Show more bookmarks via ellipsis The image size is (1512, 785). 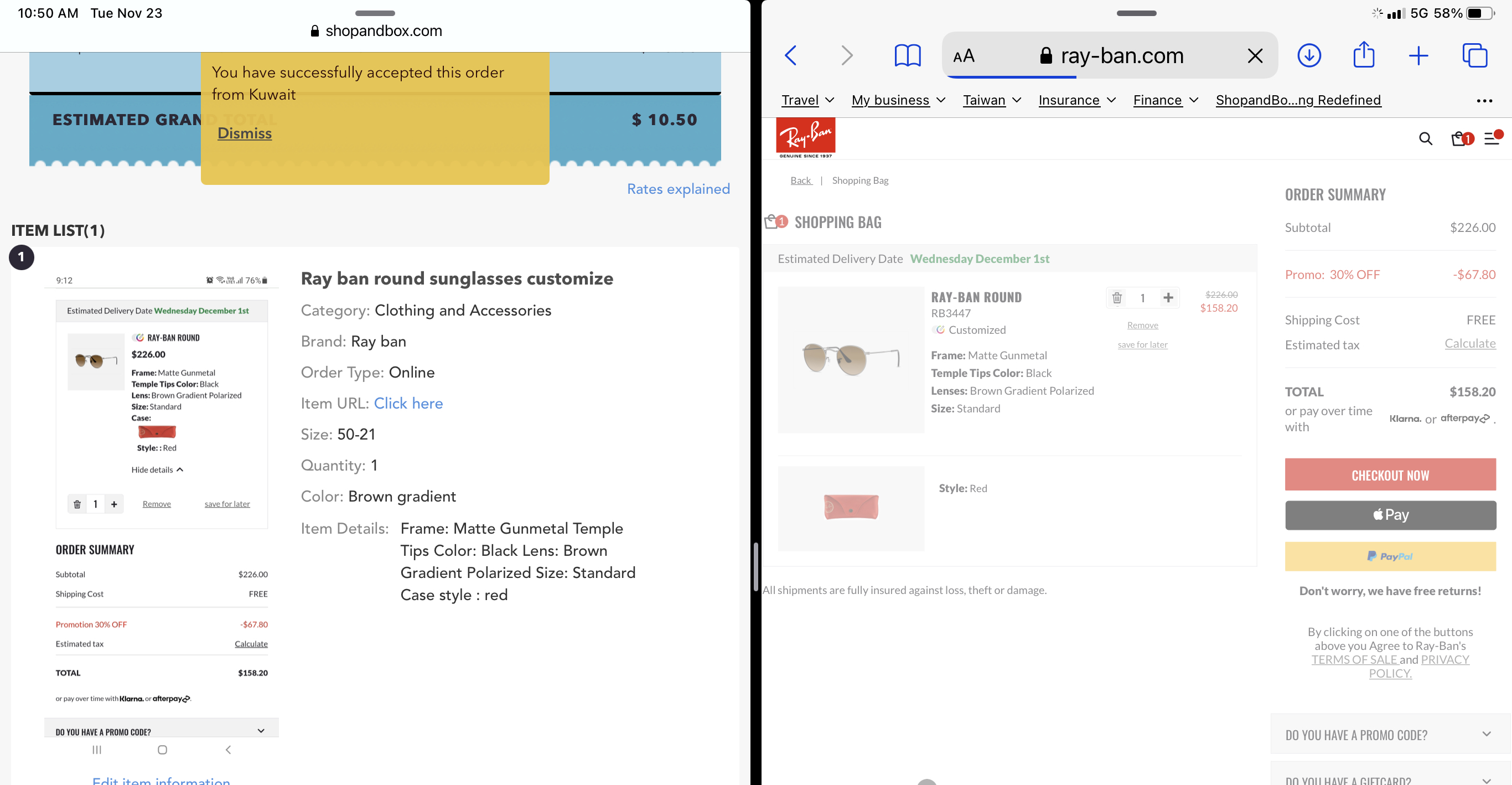pyautogui.click(x=1484, y=101)
